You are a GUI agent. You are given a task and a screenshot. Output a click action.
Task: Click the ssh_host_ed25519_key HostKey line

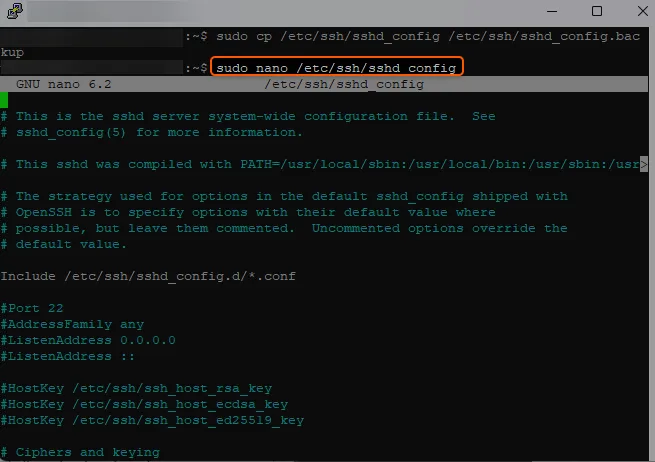point(152,420)
